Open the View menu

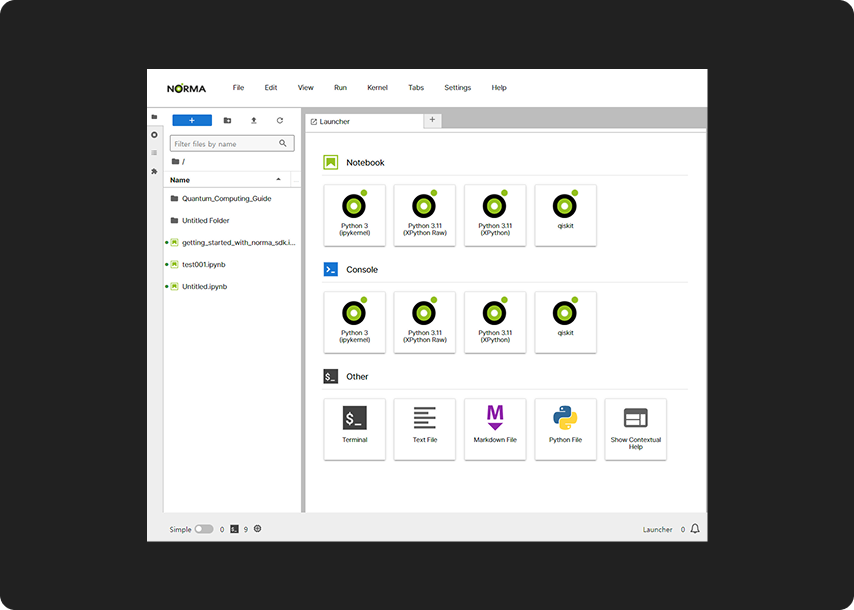[306, 88]
